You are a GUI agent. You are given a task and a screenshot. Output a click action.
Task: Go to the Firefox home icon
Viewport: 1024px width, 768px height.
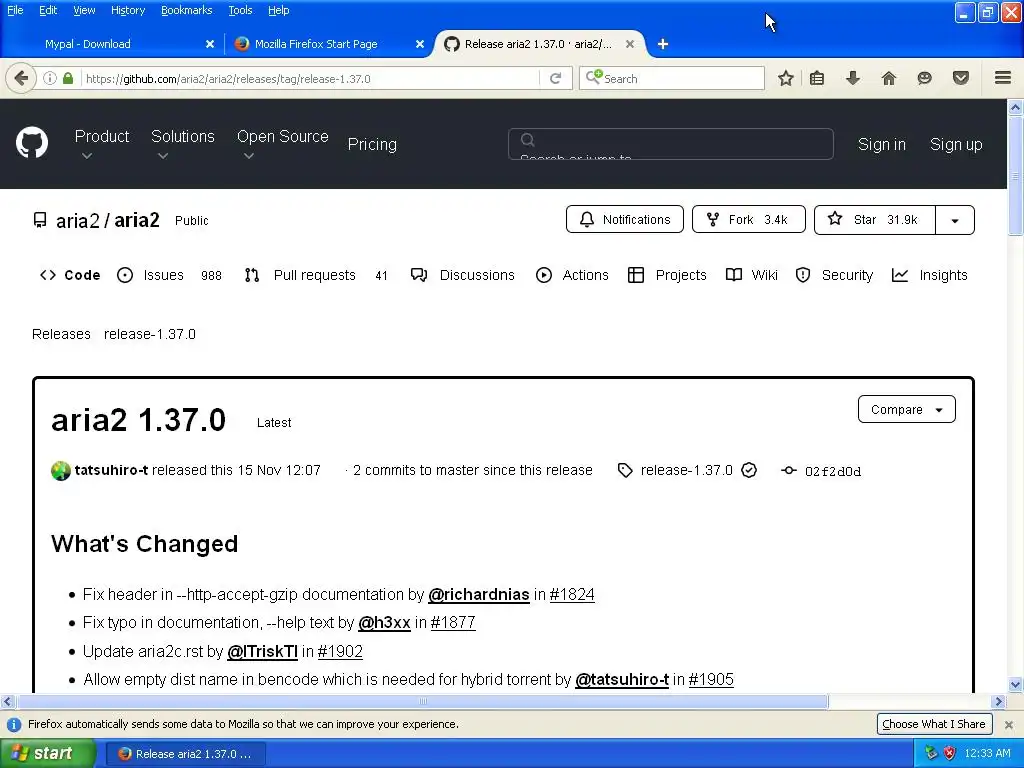(889, 78)
